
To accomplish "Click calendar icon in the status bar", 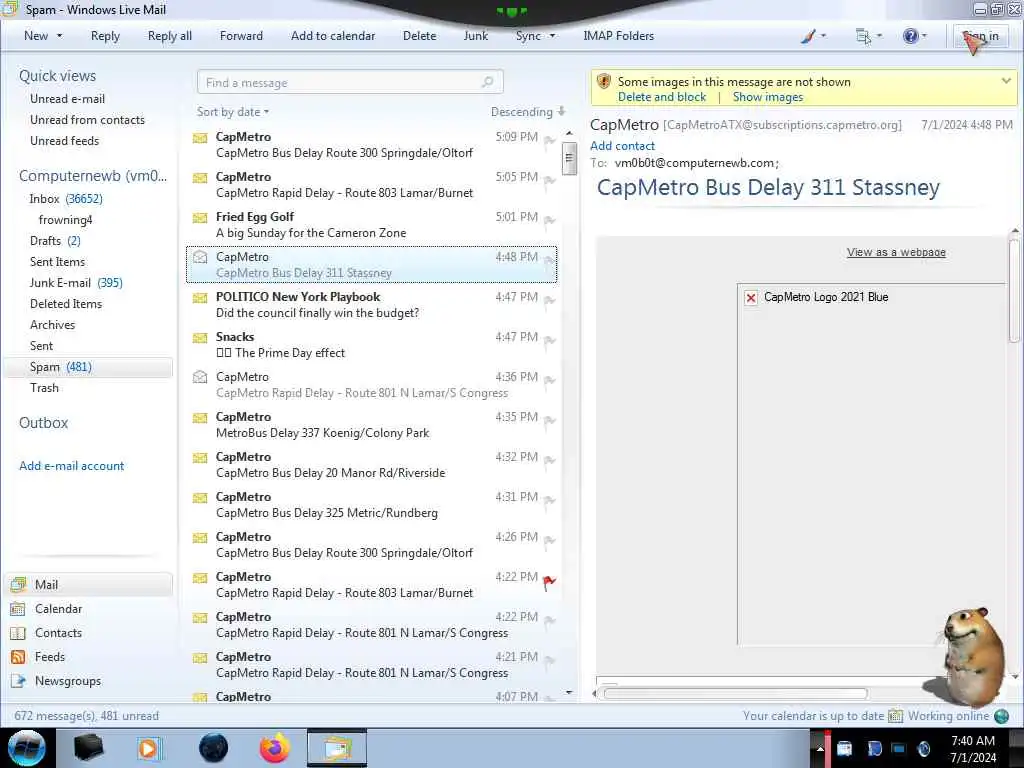I will pos(895,716).
